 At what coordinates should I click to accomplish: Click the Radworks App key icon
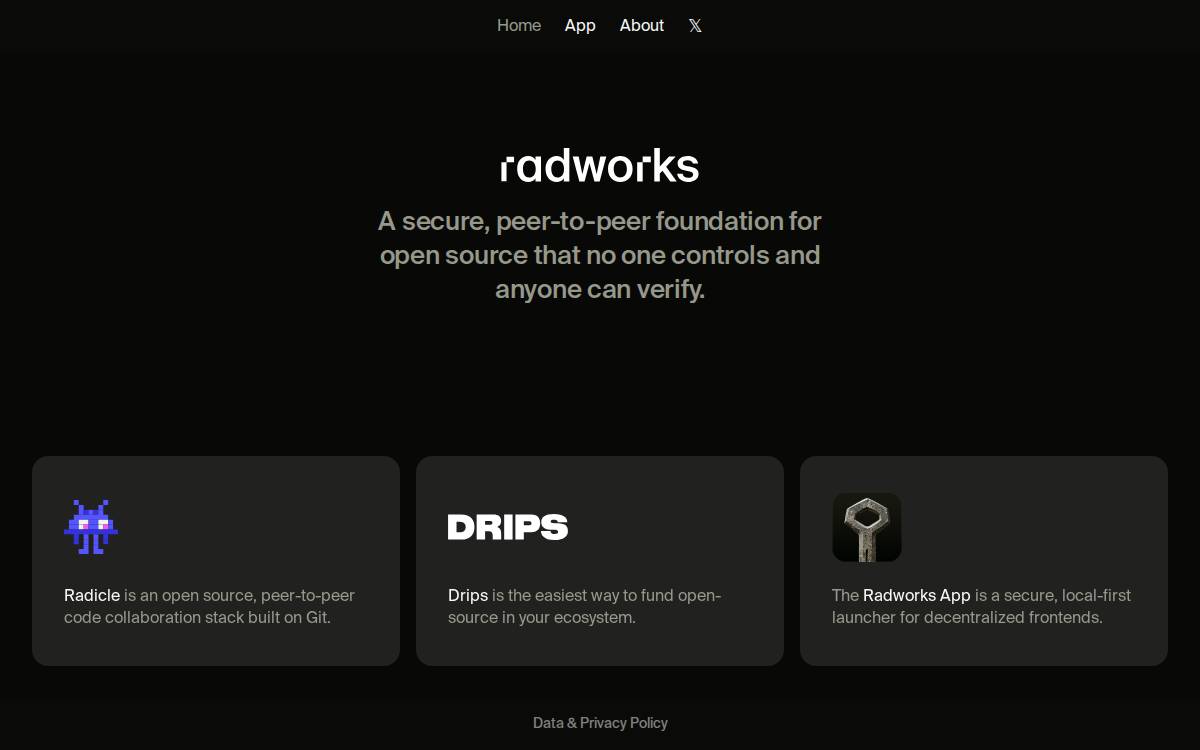pos(867,527)
